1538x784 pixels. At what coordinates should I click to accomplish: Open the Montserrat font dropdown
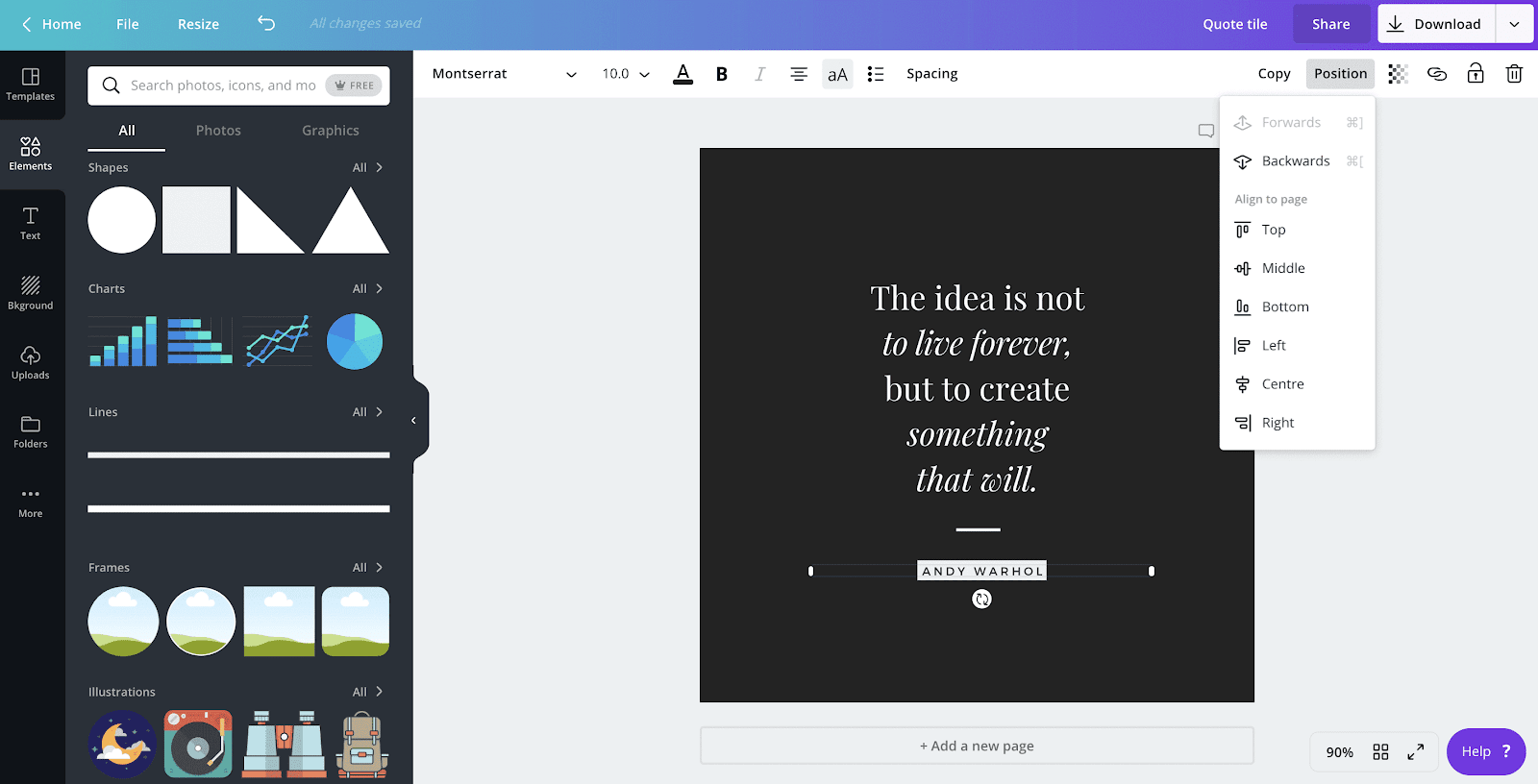coord(505,74)
